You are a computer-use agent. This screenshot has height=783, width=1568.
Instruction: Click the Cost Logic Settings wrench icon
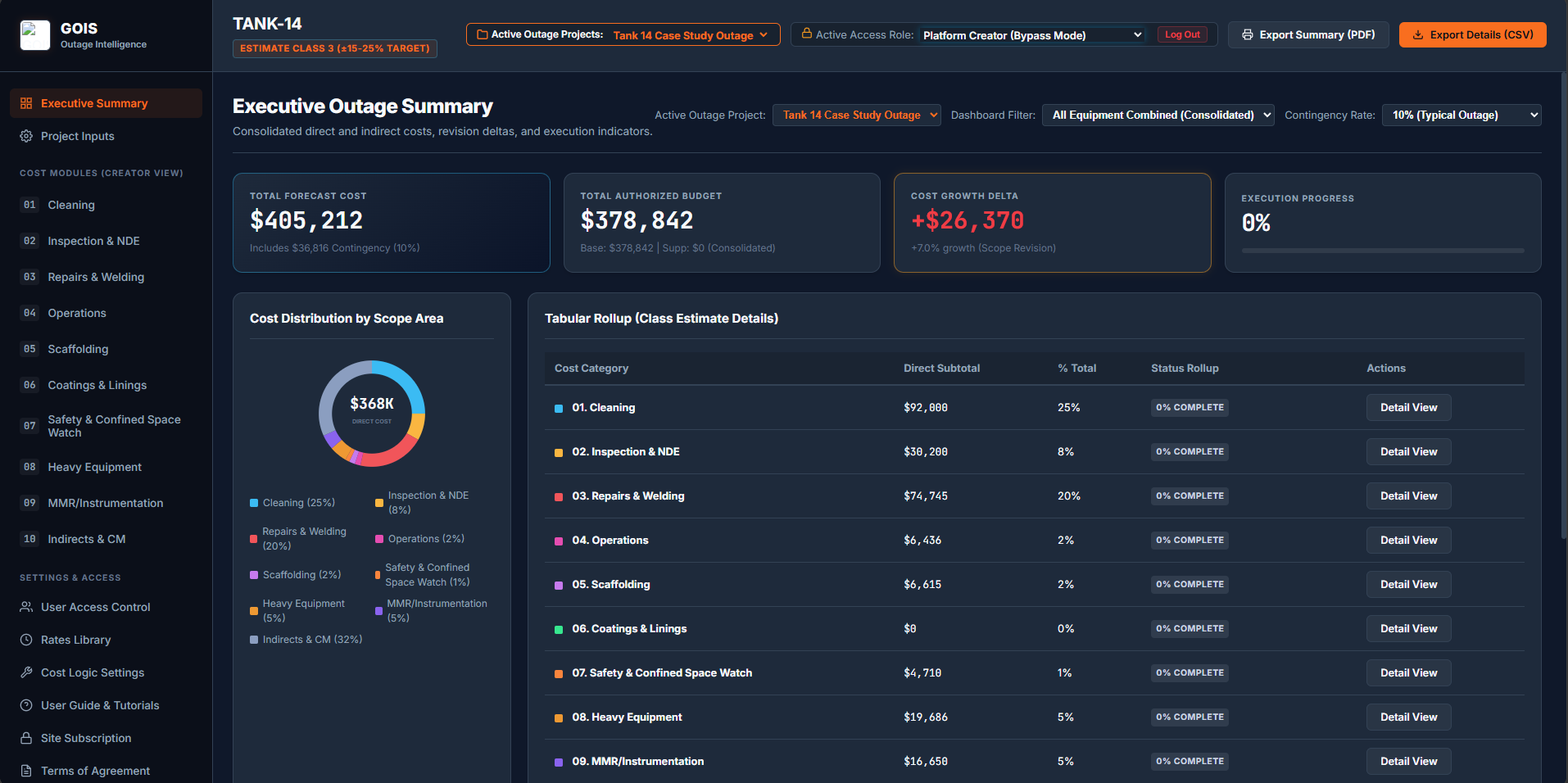[26, 672]
